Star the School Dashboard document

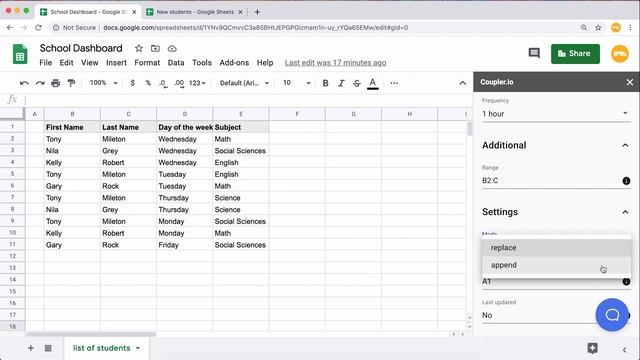tap(139, 48)
